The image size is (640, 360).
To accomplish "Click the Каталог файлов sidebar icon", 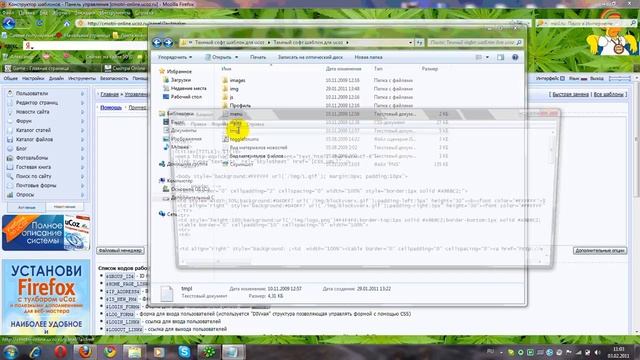I will coord(10,140).
